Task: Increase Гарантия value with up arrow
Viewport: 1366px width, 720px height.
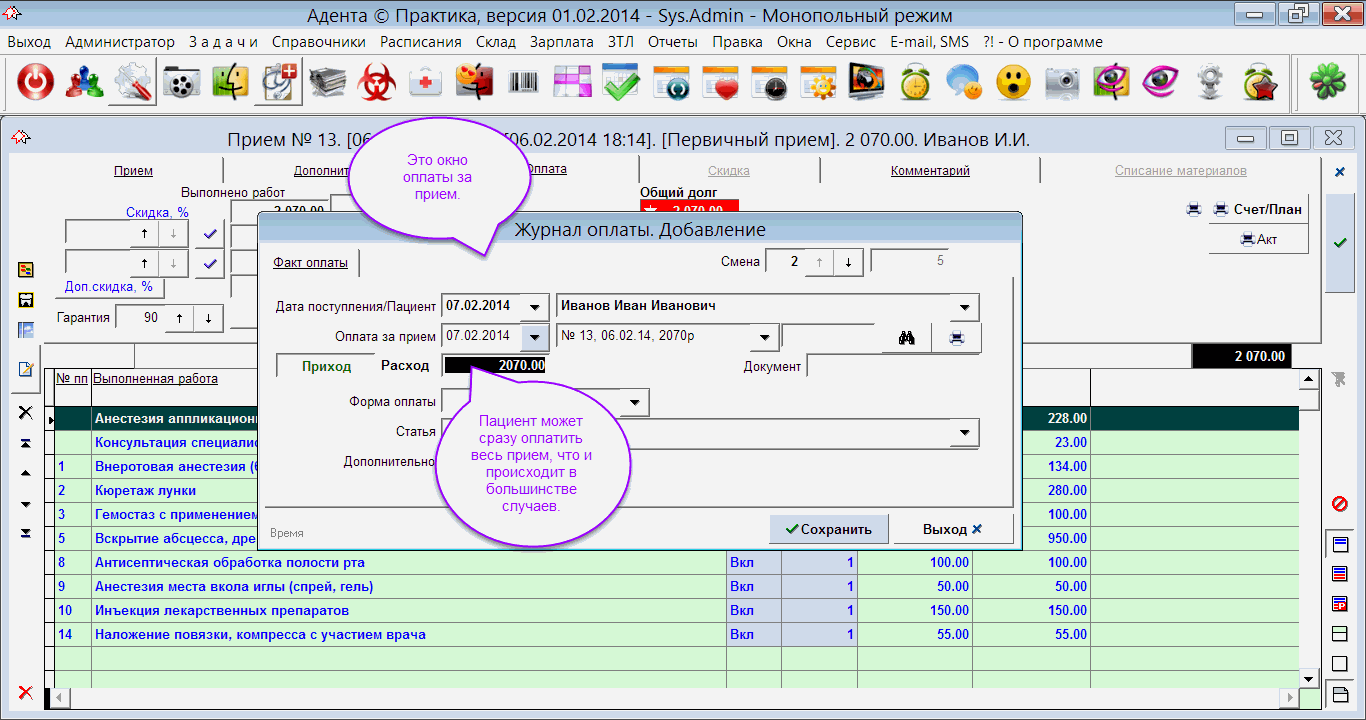Action: click(x=180, y=318)
